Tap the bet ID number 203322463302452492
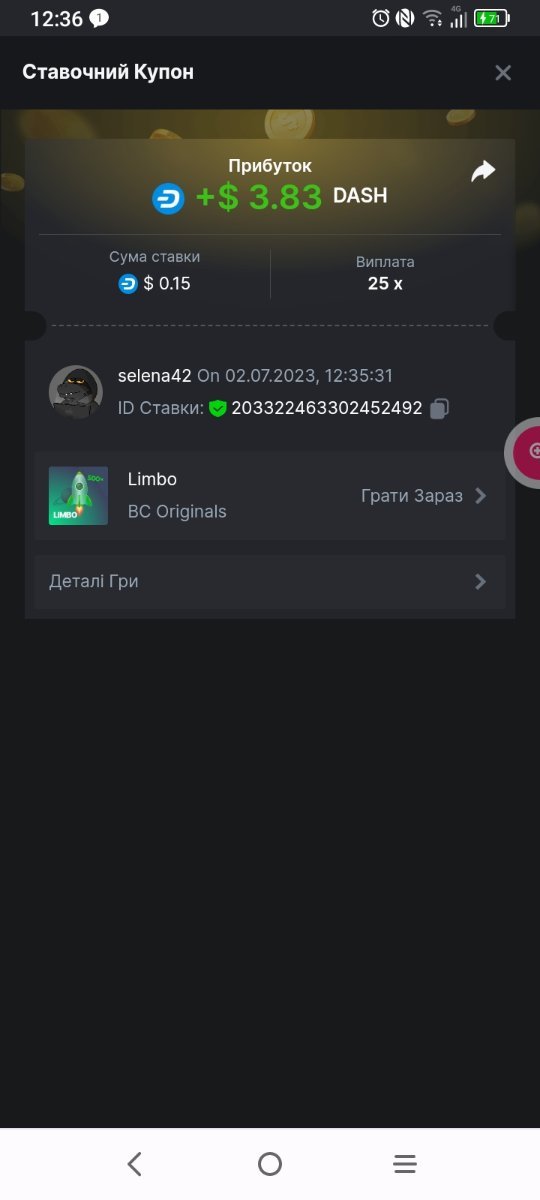 [x=327, y=408]
